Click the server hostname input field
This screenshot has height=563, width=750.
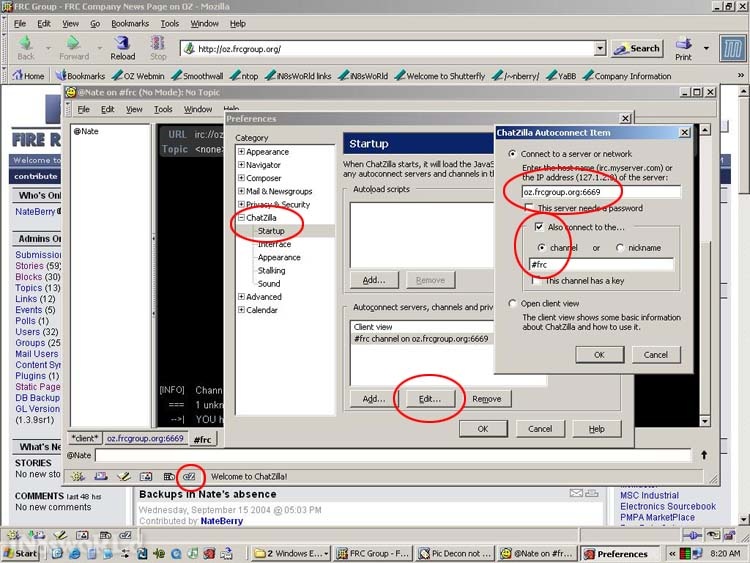[601, 192]
